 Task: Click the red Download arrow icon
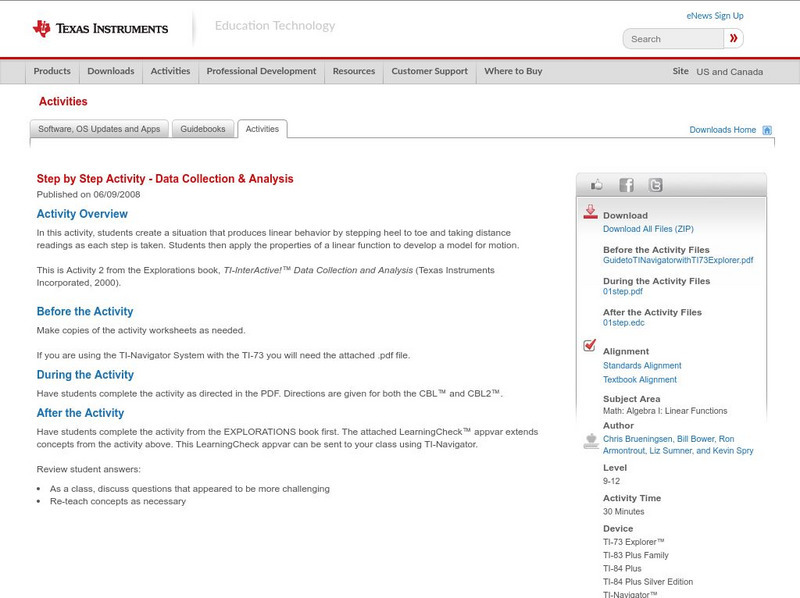[x=590, y=212]
